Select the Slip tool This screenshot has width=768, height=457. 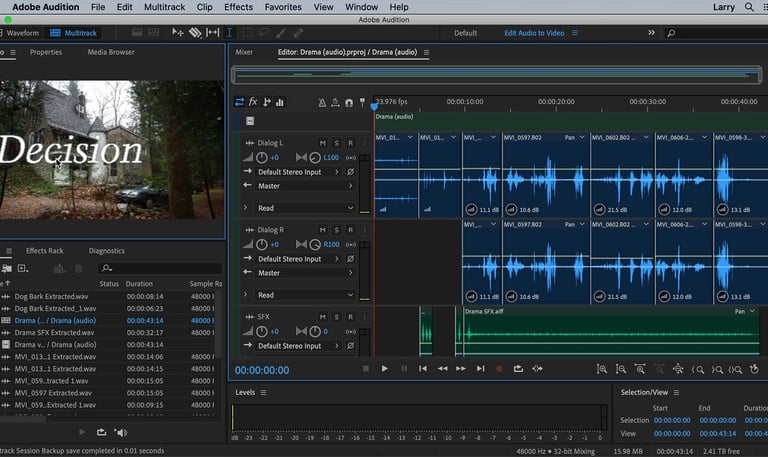213,32
